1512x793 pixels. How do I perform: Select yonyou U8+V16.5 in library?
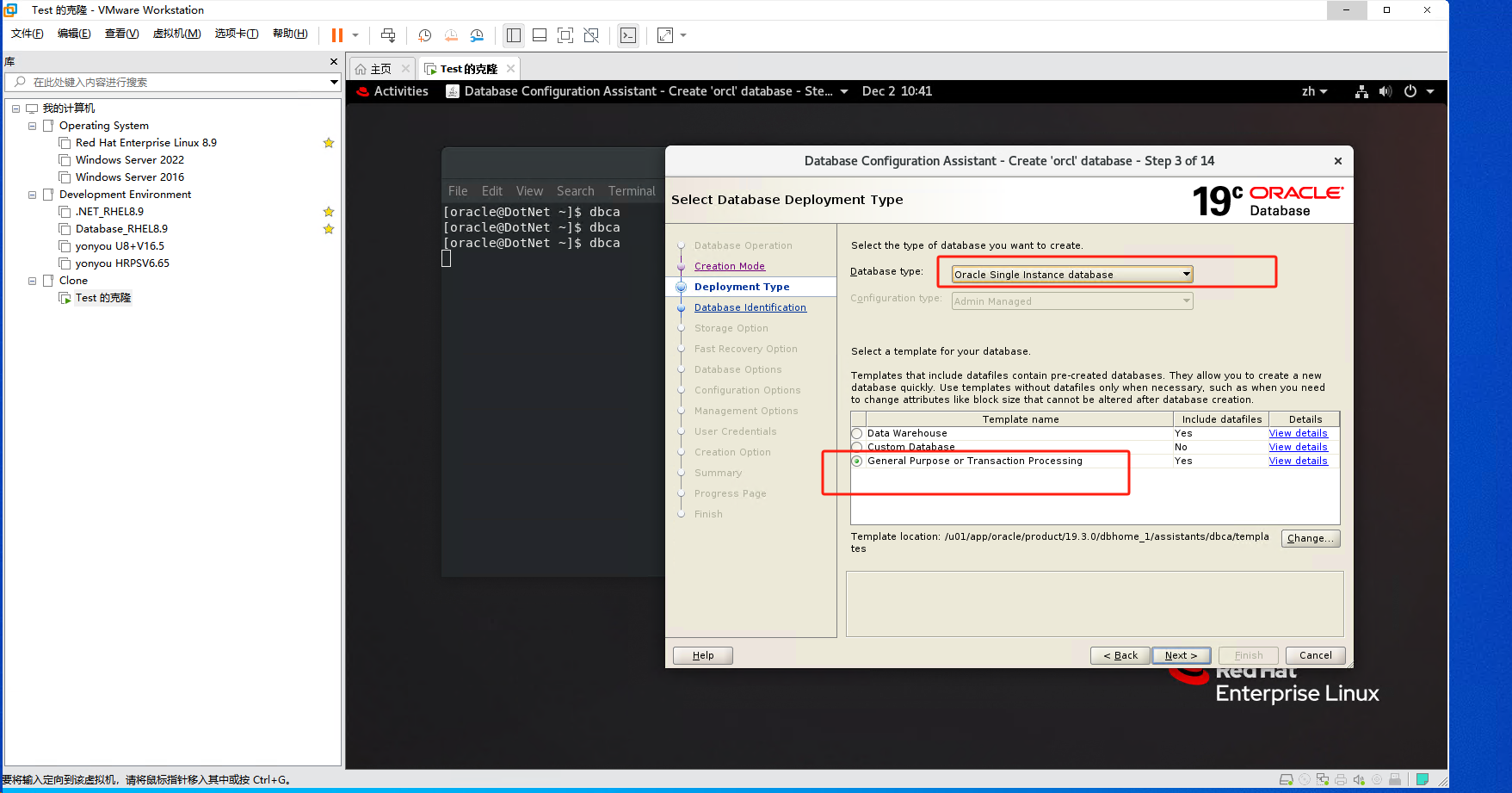(x=120, y=246)
